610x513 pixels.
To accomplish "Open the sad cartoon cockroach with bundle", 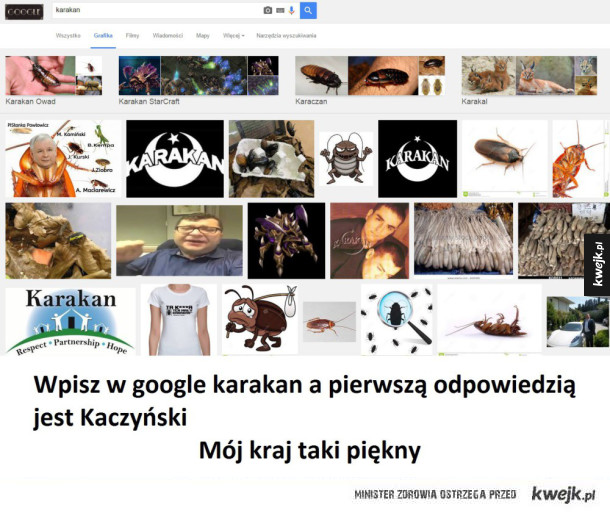I will click(260, 319).
